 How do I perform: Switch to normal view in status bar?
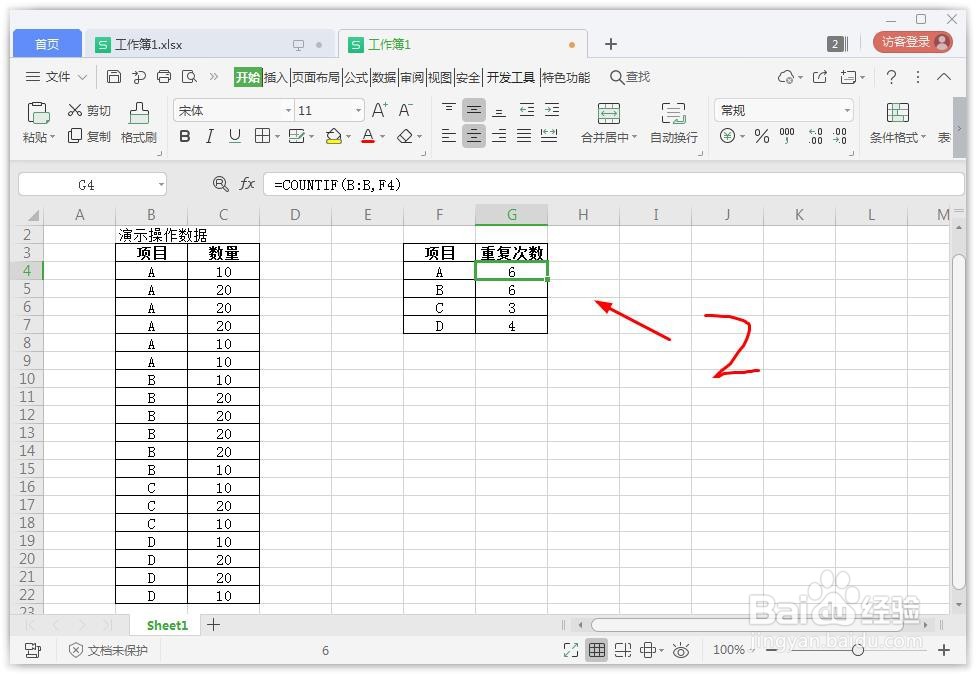[x=596, y=650]
